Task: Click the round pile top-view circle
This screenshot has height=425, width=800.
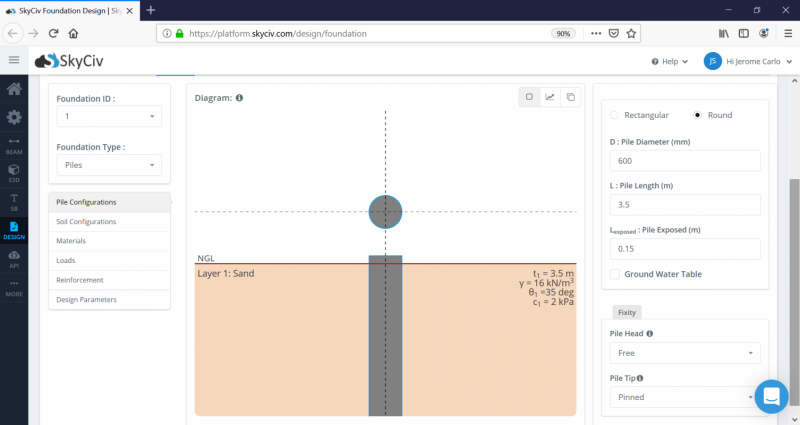Action: tap(385, 212)
